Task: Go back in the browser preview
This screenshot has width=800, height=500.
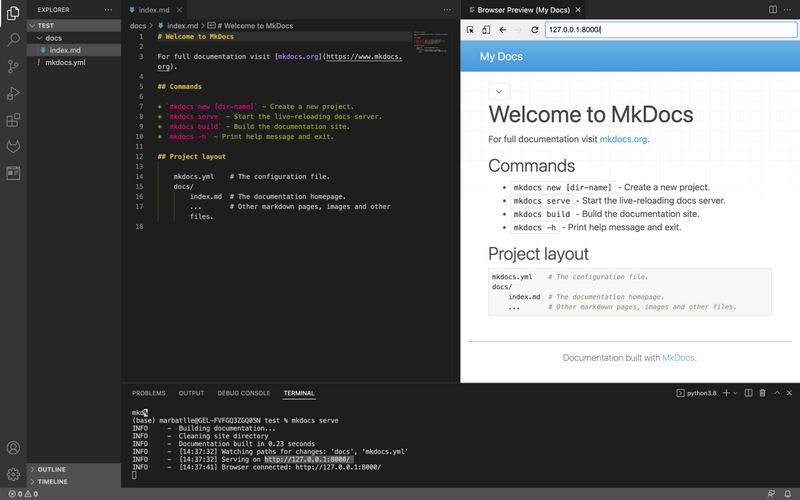Action: tap(503, 30)
